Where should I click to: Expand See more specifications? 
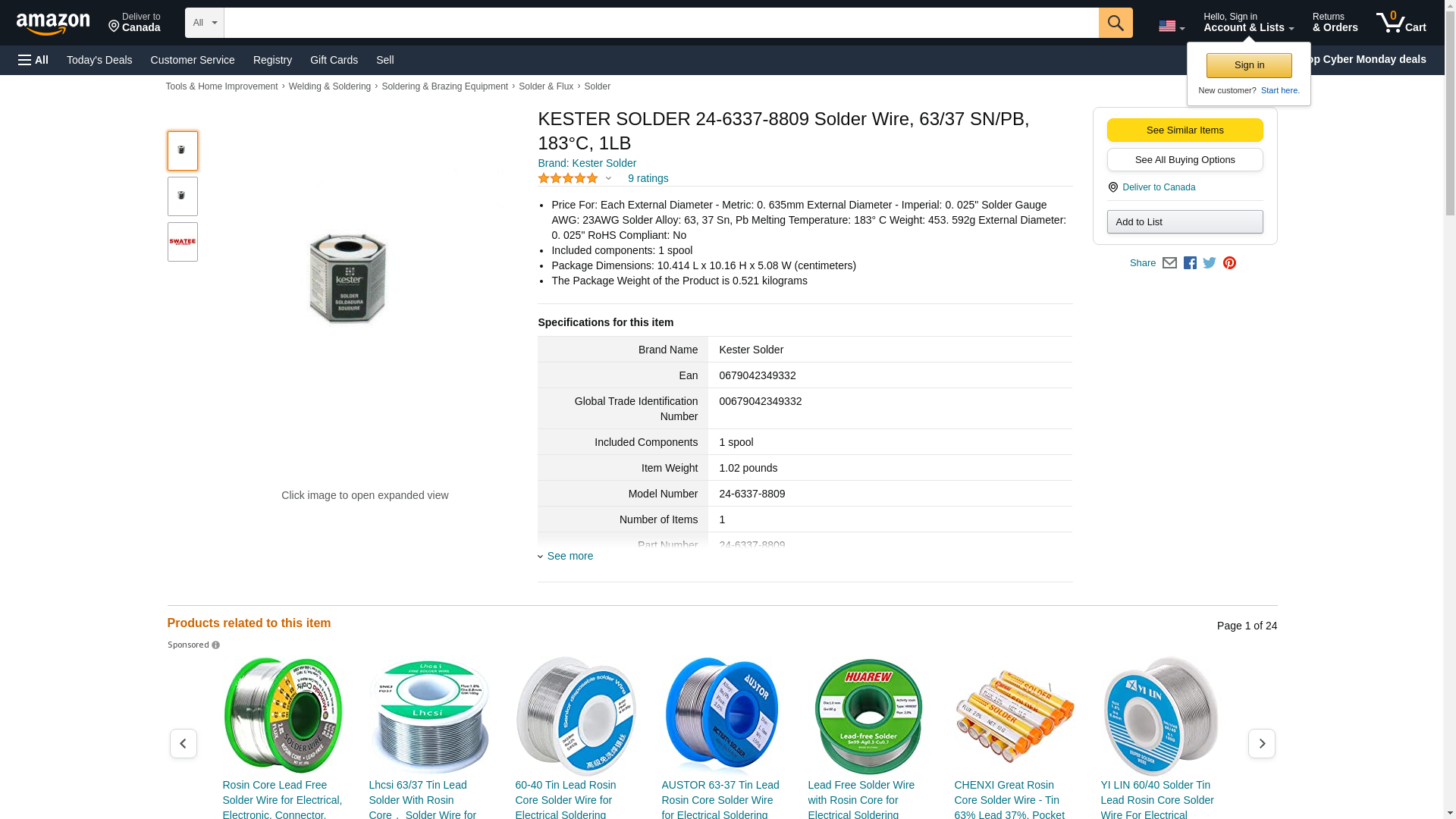[x=570, y=556]
